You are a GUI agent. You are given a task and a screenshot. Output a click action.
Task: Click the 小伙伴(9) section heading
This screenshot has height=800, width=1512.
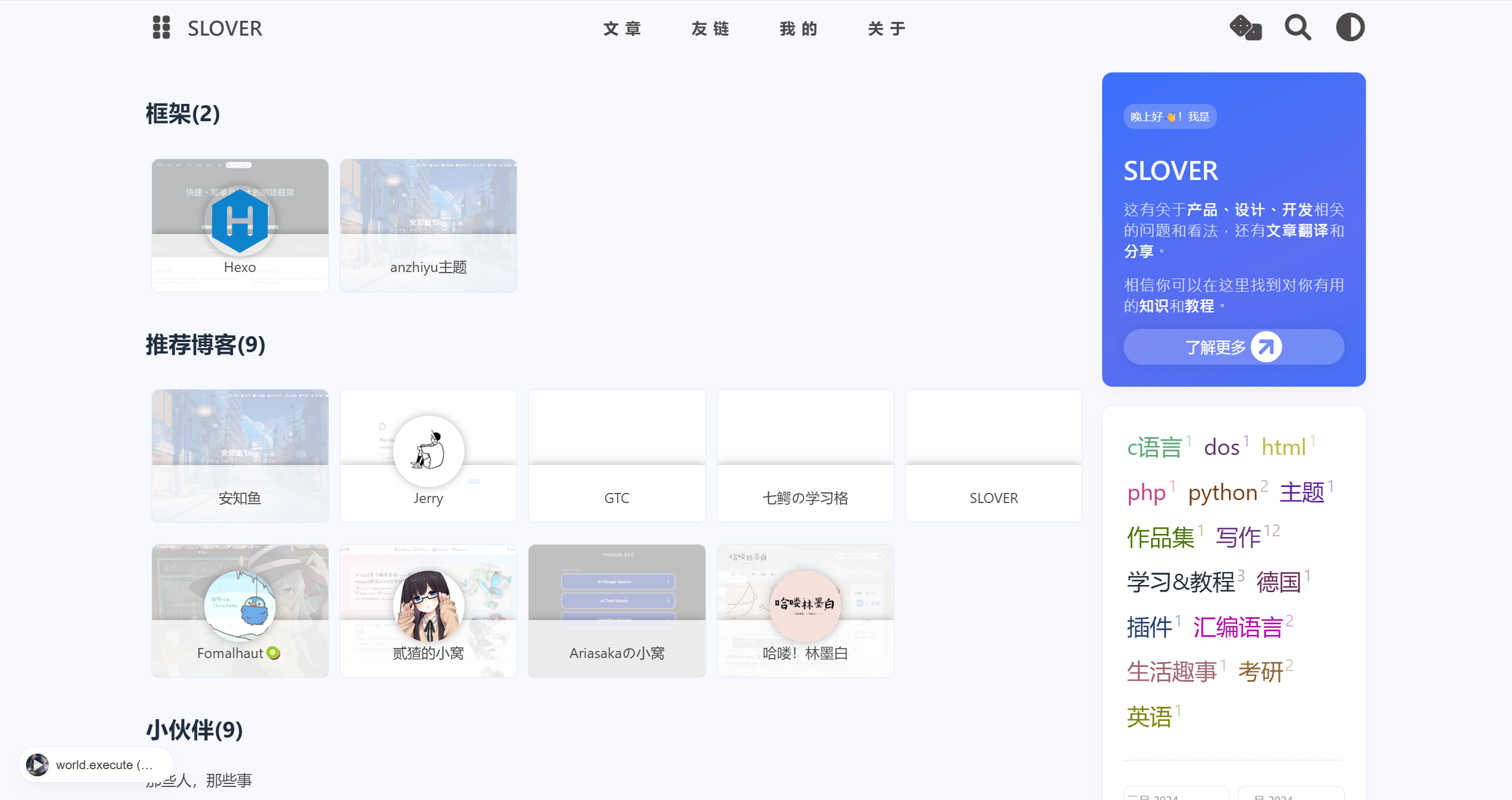(x=194, y=729)
